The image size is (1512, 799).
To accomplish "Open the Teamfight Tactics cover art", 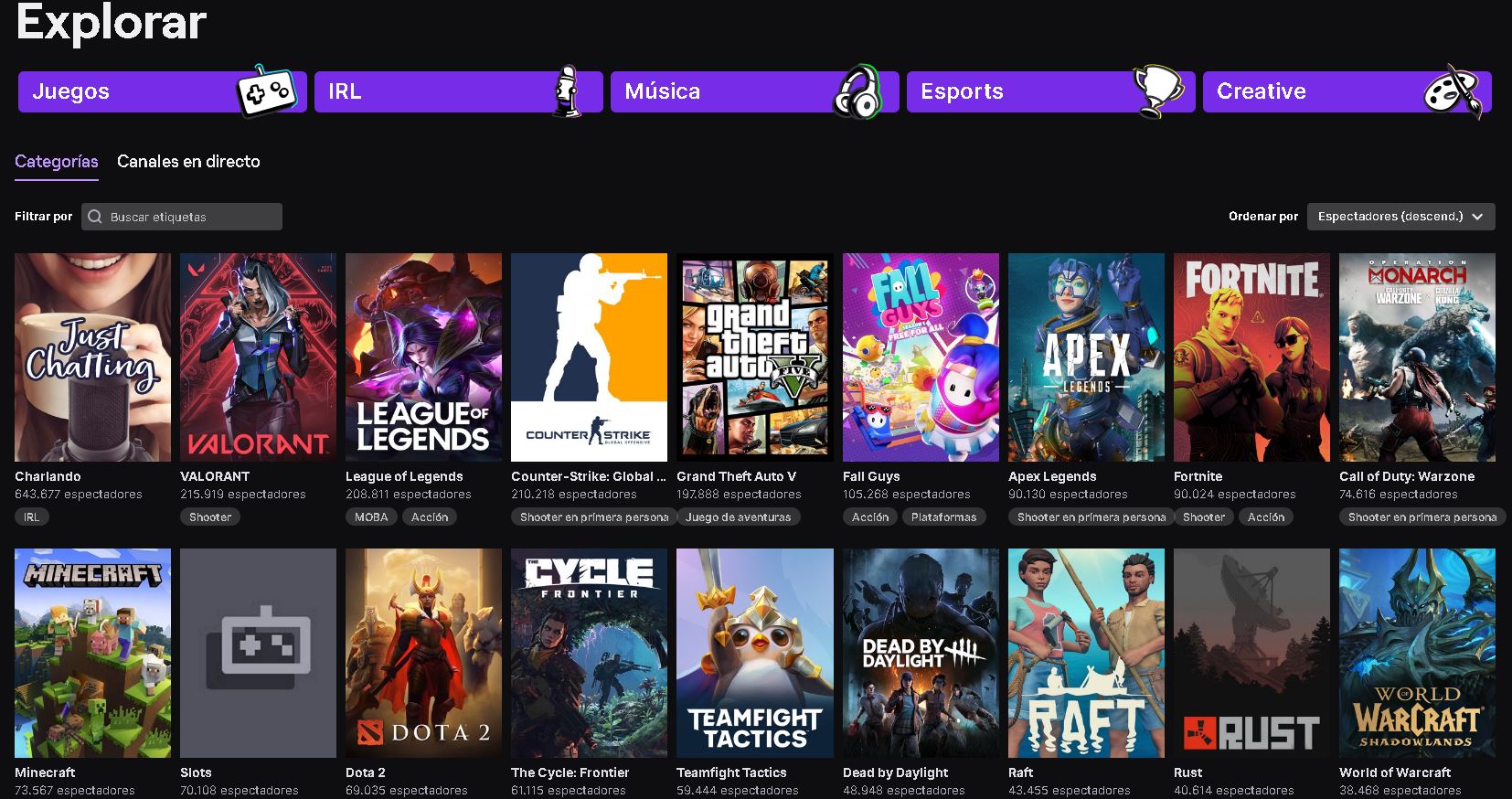I will click(x=755, y=653).
